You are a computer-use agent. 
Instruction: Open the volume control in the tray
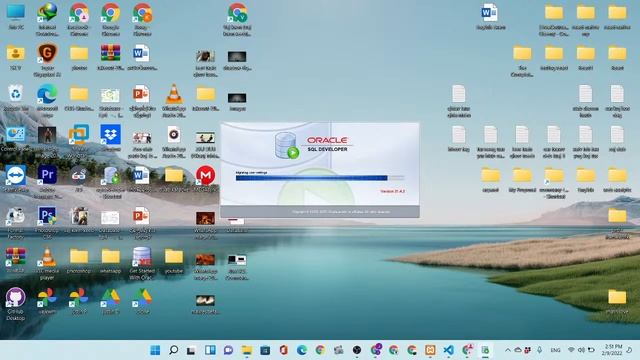point(581,350)
